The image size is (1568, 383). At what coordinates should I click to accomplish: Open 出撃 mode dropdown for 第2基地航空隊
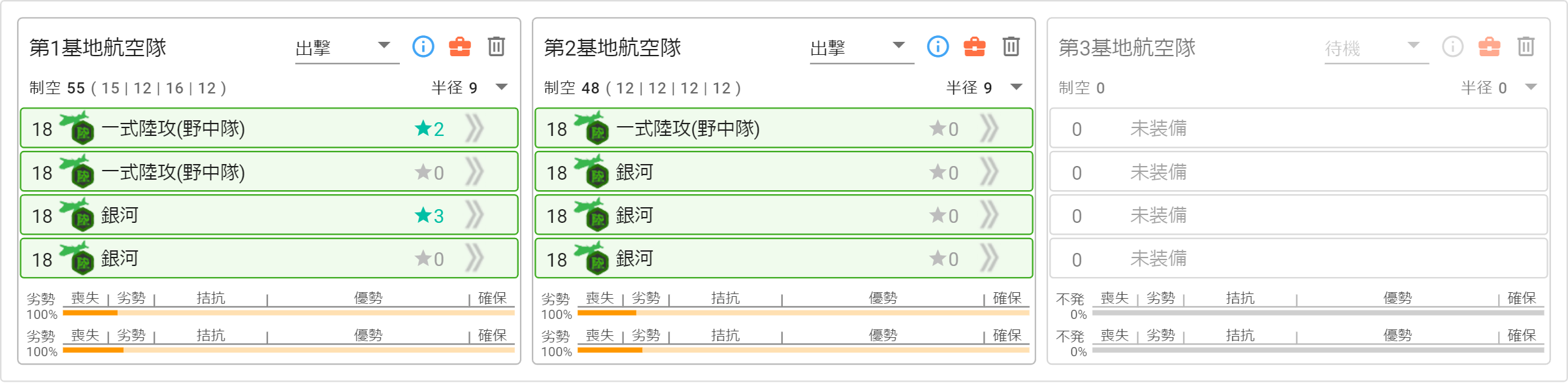tap(862, 48)
